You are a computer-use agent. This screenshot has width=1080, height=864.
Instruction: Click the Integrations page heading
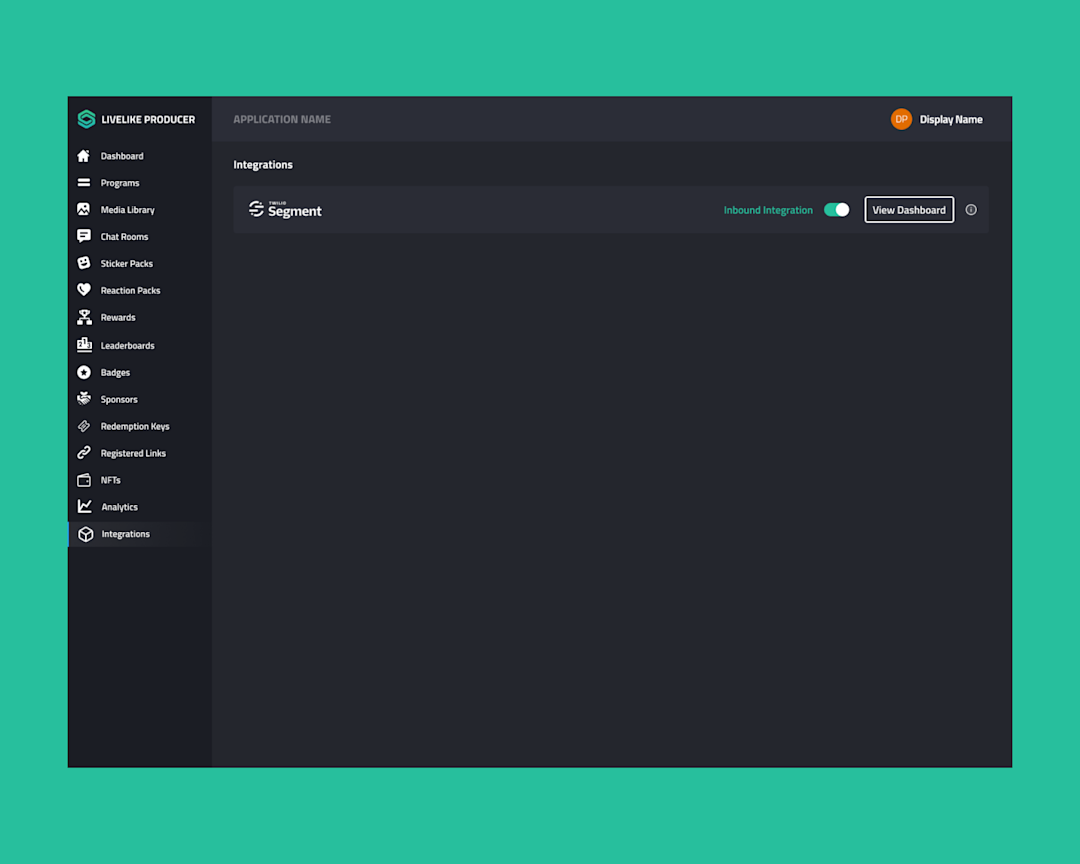click(263, 165)
